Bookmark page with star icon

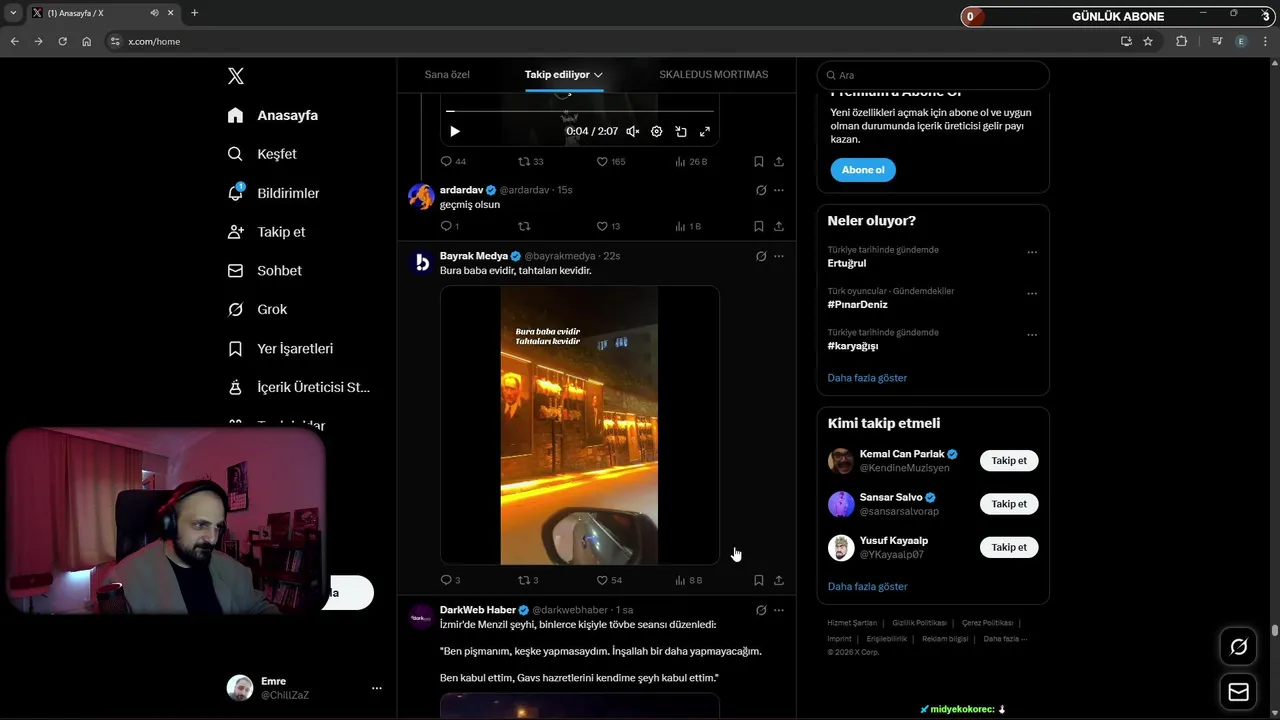1148,41
